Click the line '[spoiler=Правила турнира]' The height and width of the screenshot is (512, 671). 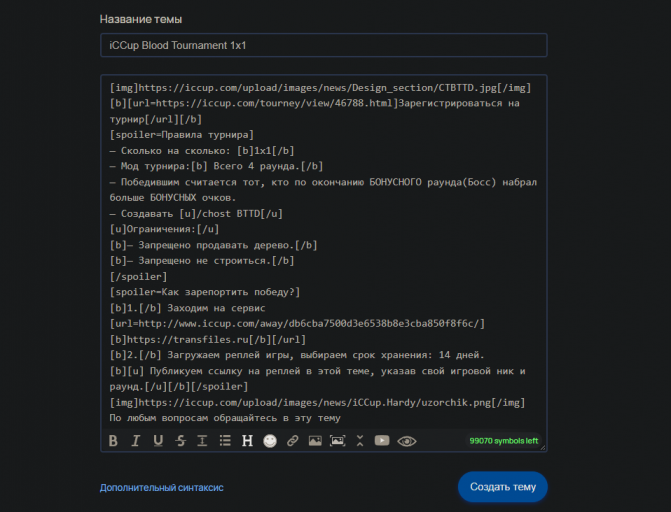[182, 135]
